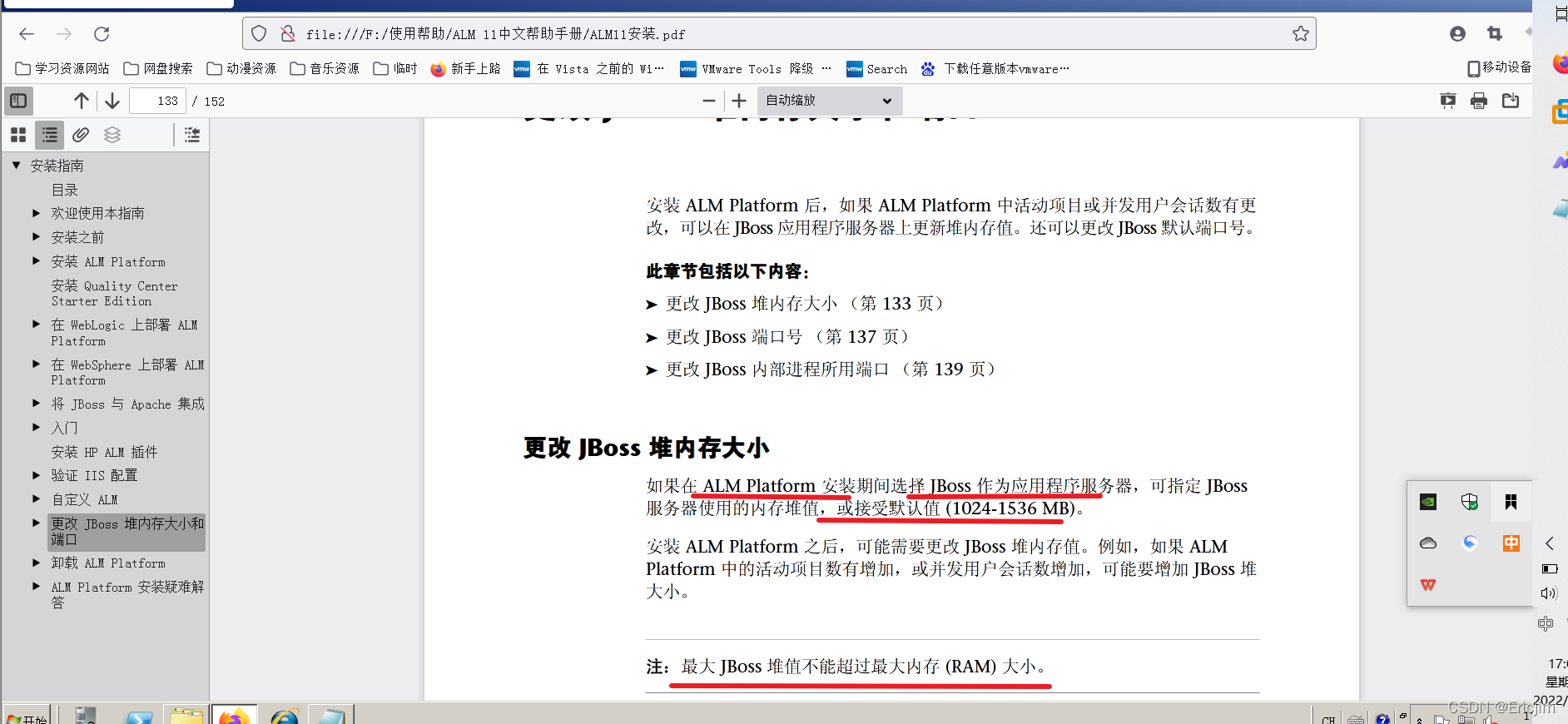The height and width of the screenshot is (724, 1568).
Task: Open 临时 bookmark folder
Action: point(395,68)
